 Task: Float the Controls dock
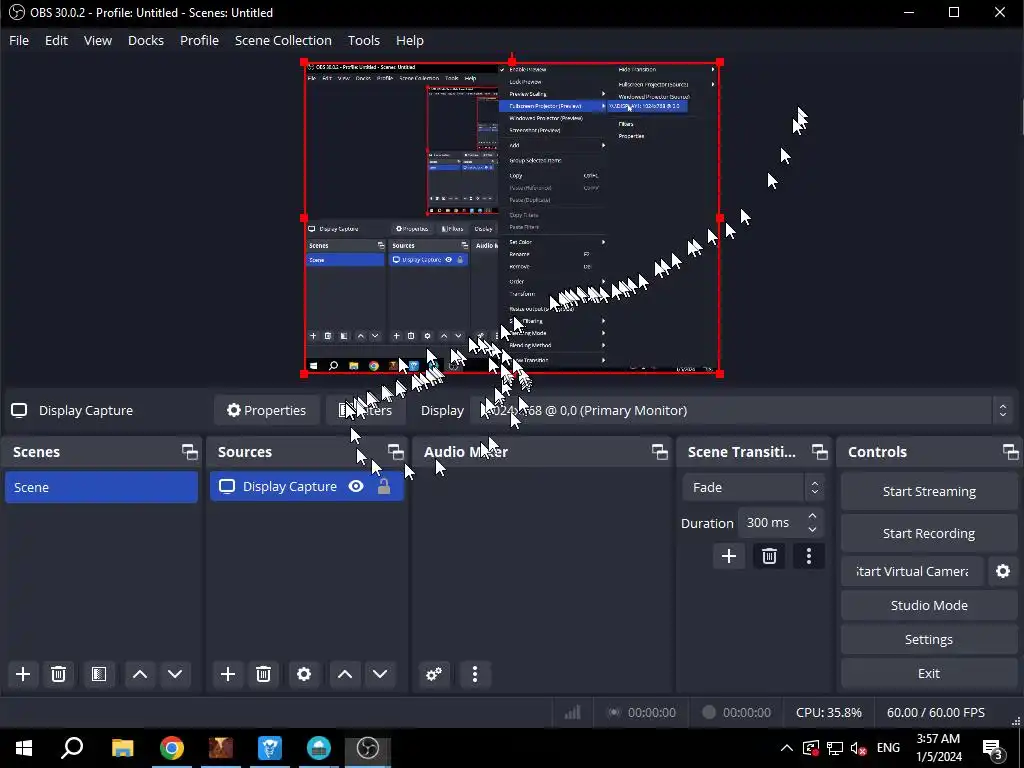[1010, 452]
